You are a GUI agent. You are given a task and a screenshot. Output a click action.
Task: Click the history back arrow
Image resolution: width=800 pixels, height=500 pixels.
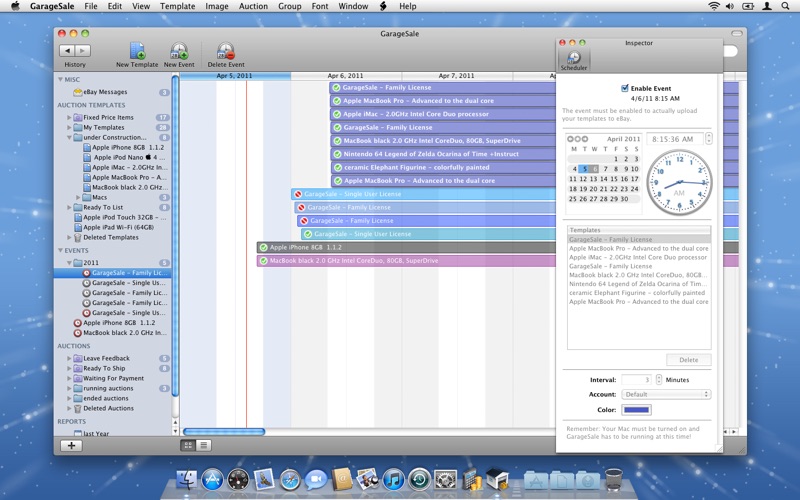coord(67,50)
